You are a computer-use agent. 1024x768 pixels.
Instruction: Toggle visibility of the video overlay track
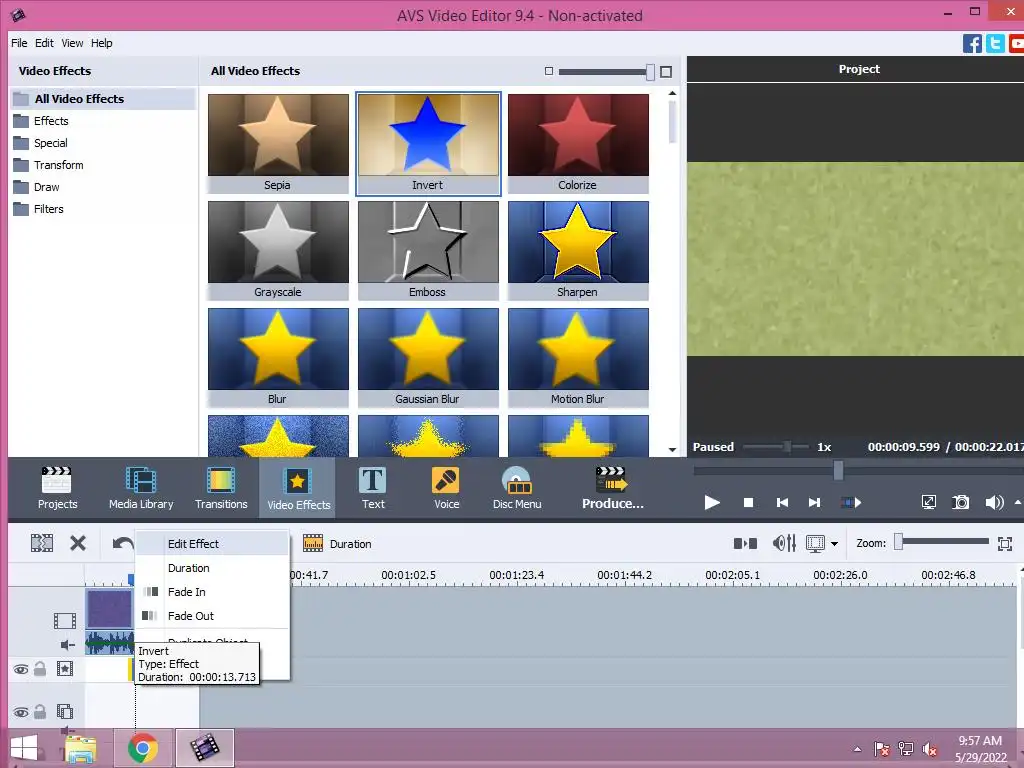[x=20, y=712]
